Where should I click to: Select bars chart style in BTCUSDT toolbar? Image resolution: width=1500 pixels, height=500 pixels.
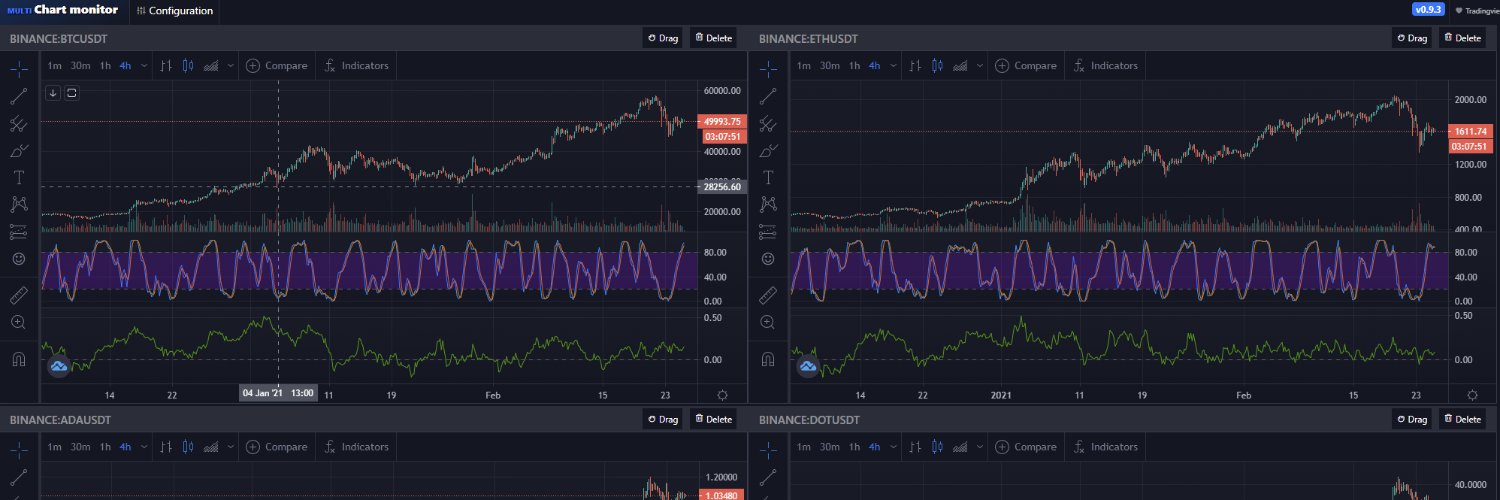point(165,66)
